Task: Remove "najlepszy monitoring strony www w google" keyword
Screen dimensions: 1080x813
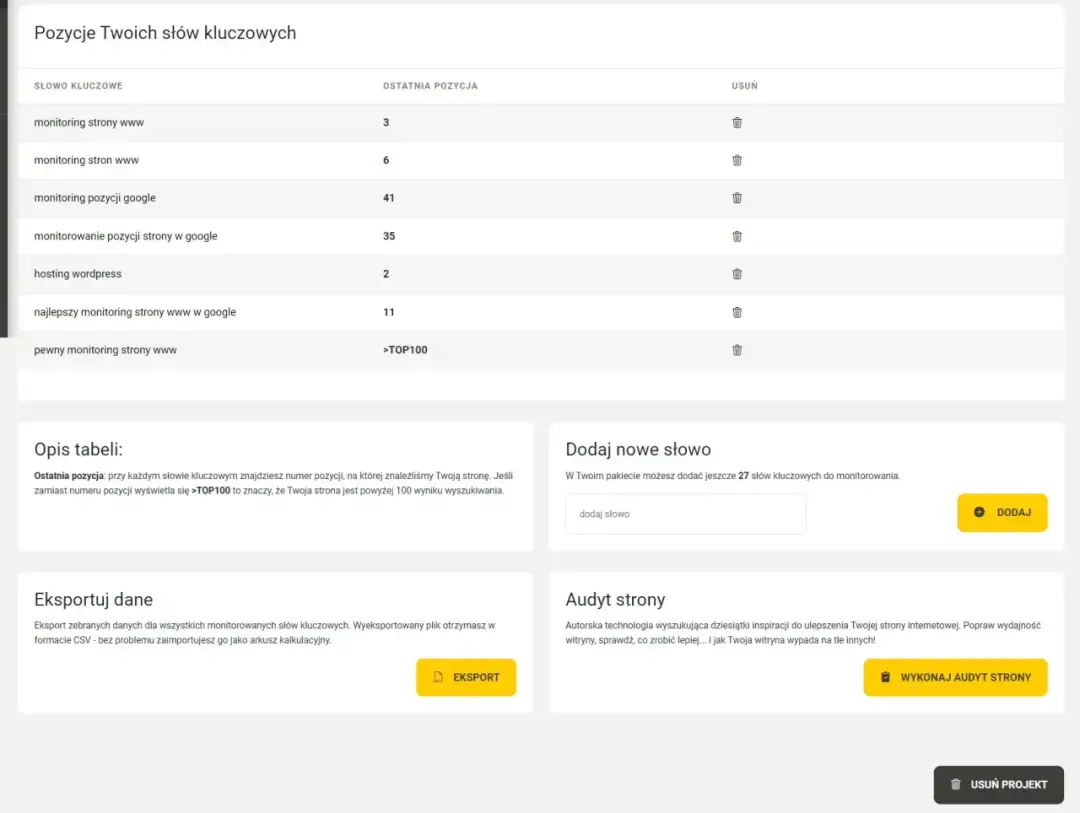Action: (737, 311)
